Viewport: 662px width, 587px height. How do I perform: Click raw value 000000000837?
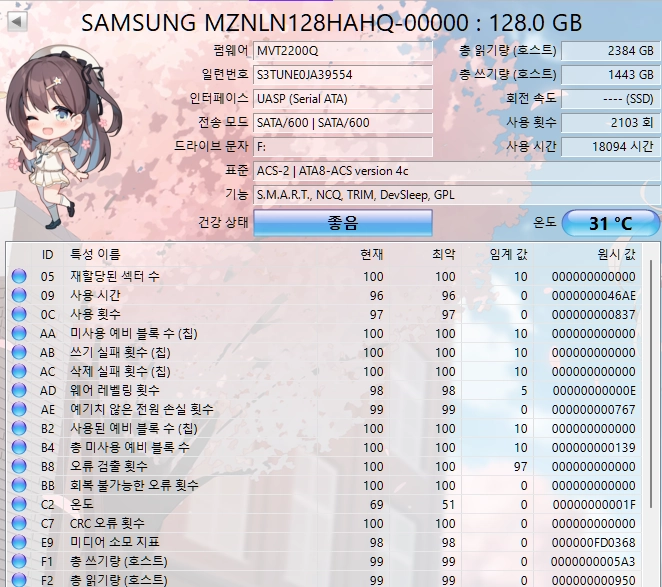(594, 315)
